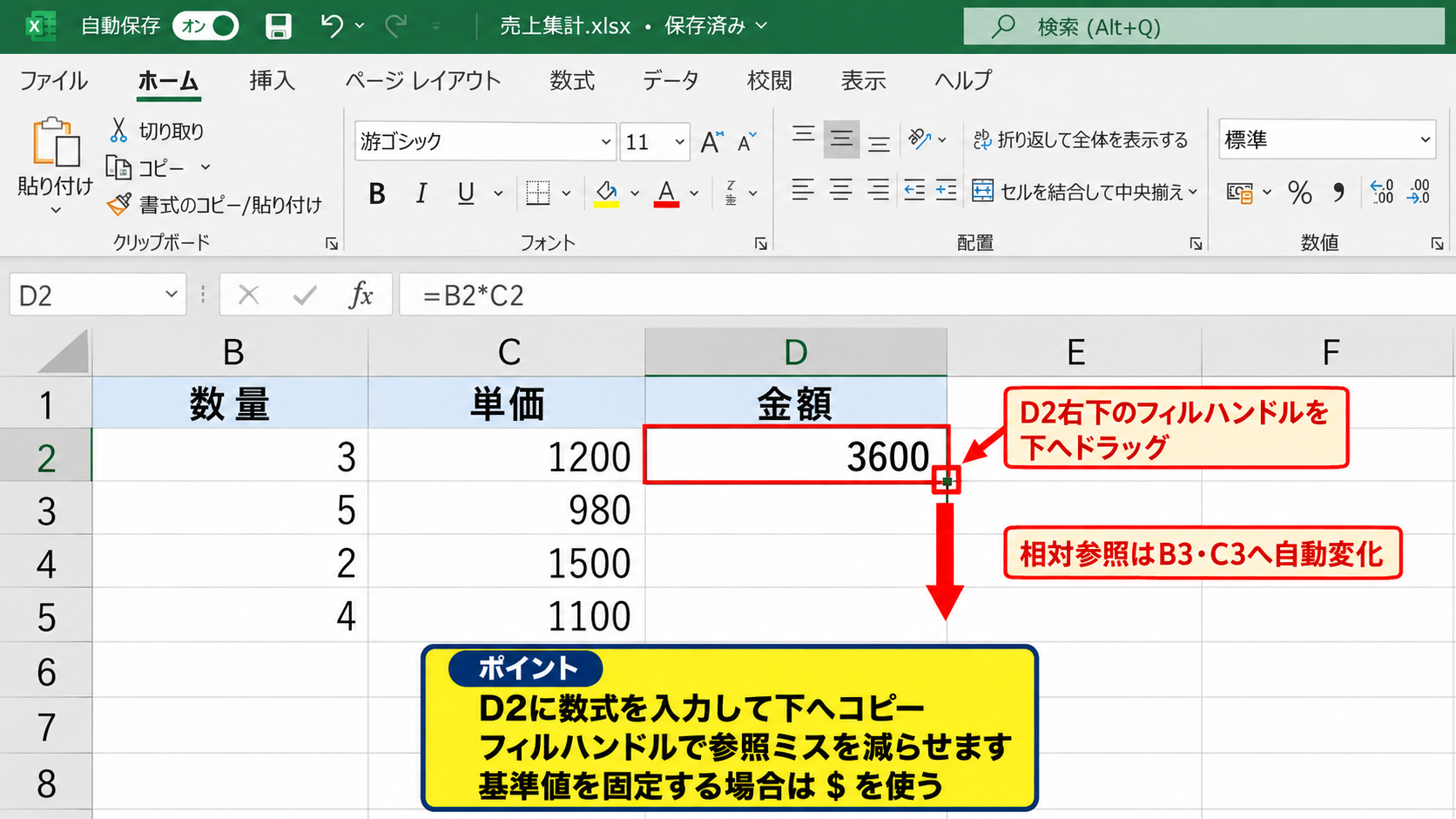Click the 切り取り button label
Image resolution: width=1456 pixels, height=819 pixels.
pos(172,131)
